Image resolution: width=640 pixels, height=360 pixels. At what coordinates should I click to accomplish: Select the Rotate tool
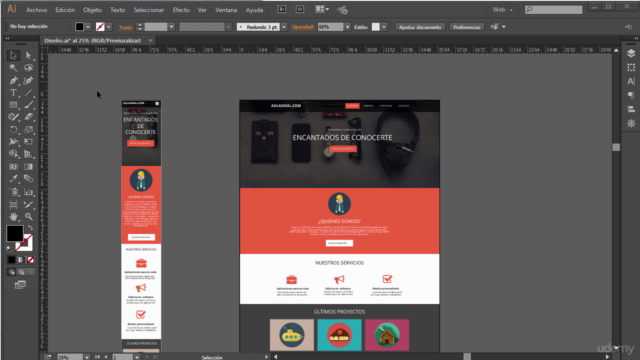[x=13, y=129]
